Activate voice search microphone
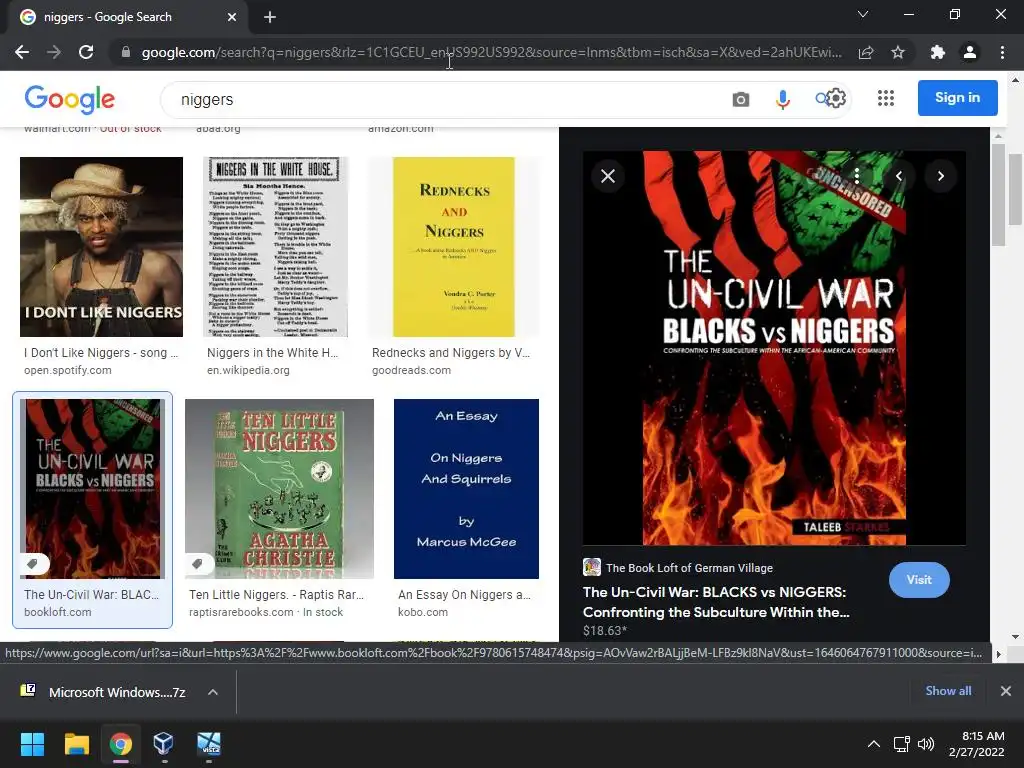 click(x=782, y=99)
